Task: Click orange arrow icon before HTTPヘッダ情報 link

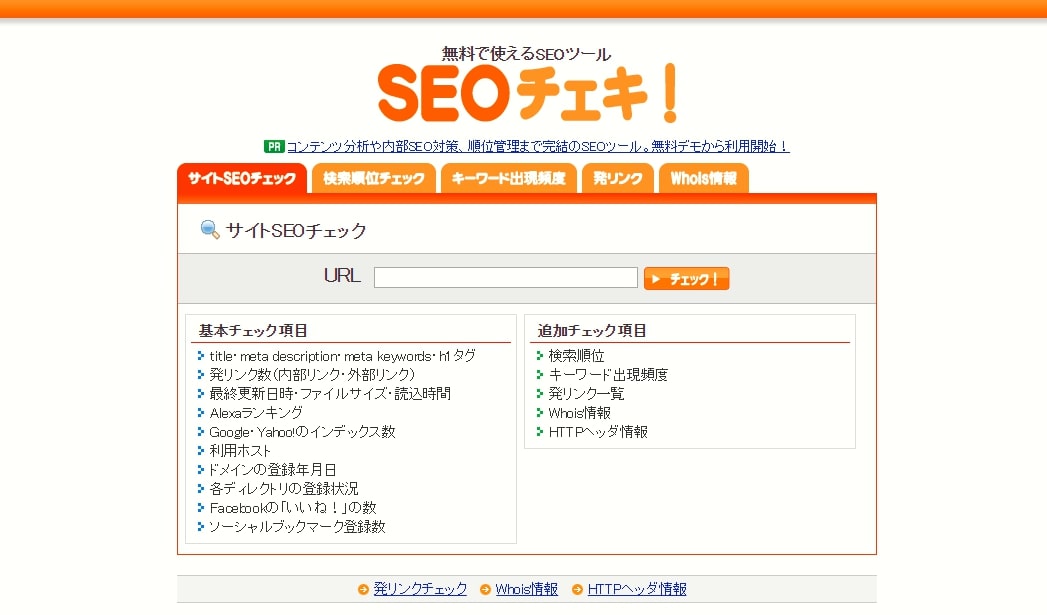Action: coord(578,590)
